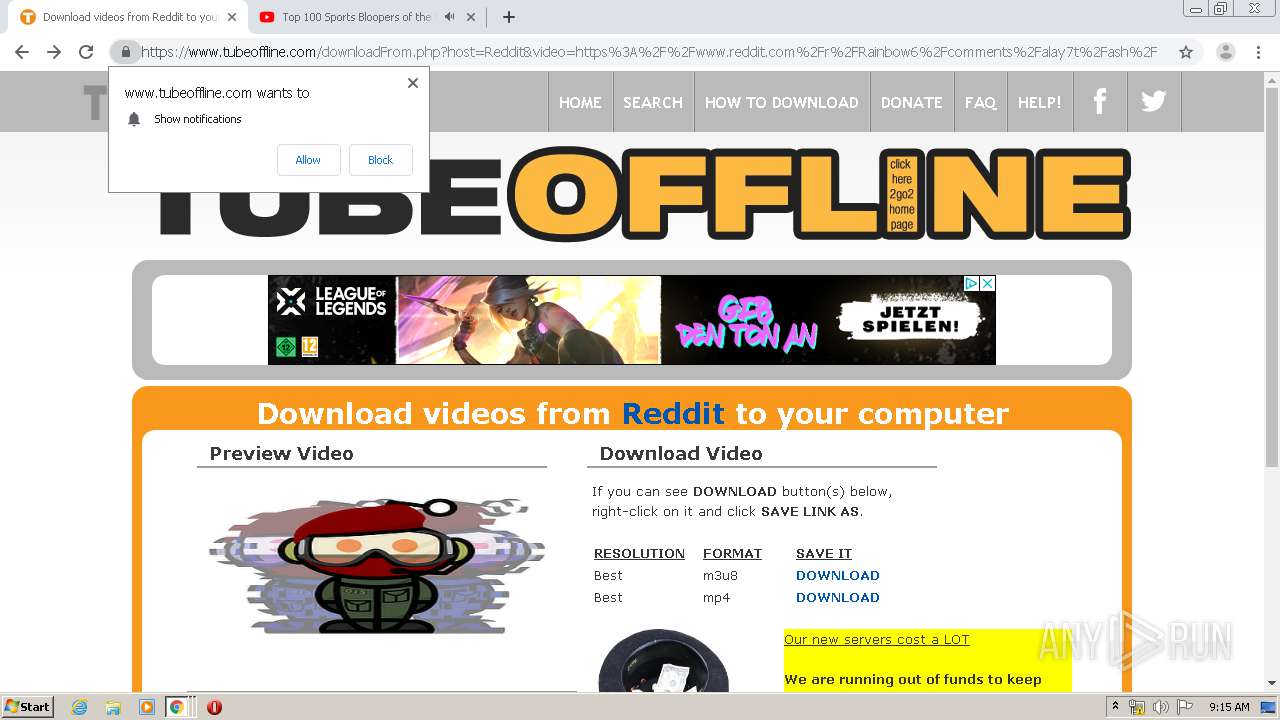Click the RESOLUTION column header
The image size is (1280, 720).
(x=639, y=554)
